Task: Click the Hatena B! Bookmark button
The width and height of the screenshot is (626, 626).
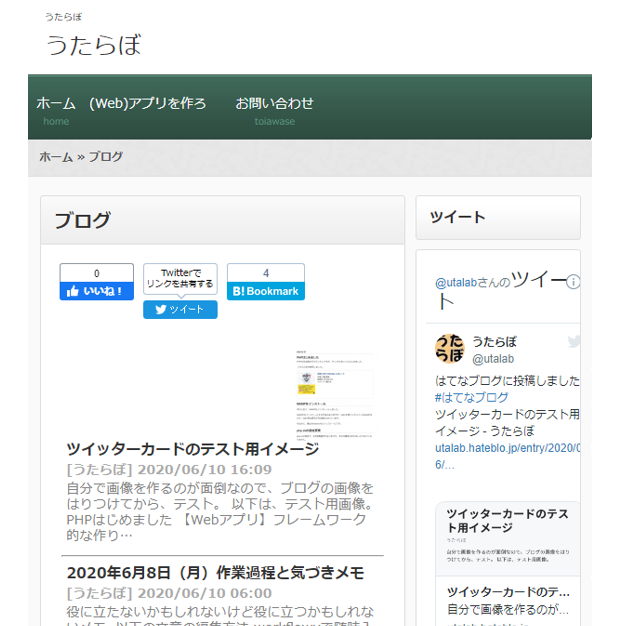Action: click(x=265, y=291)
